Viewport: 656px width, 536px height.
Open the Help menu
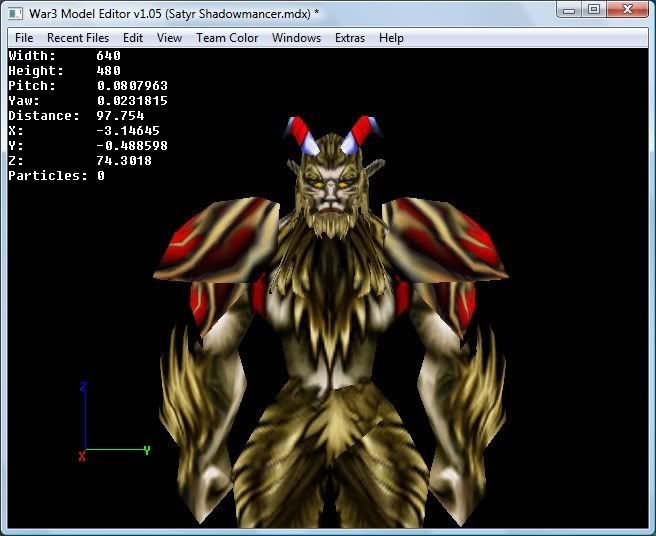[391, 38]
